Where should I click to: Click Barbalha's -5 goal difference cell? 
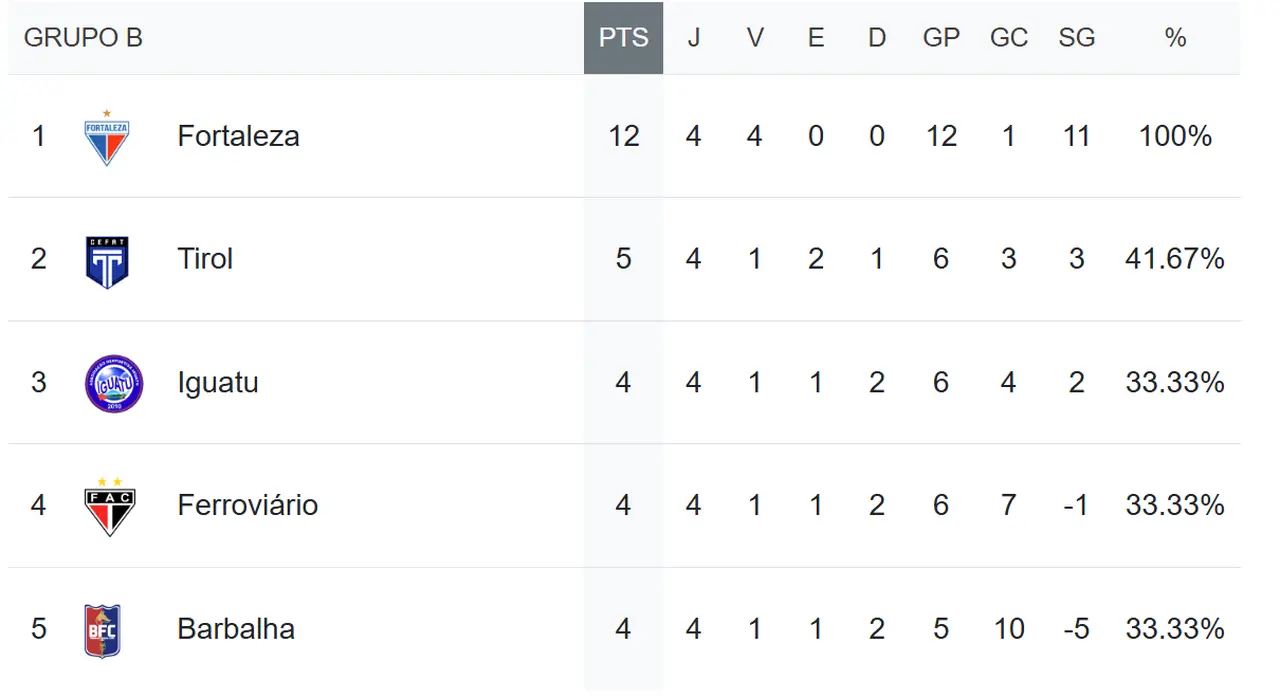point(1076,629)
